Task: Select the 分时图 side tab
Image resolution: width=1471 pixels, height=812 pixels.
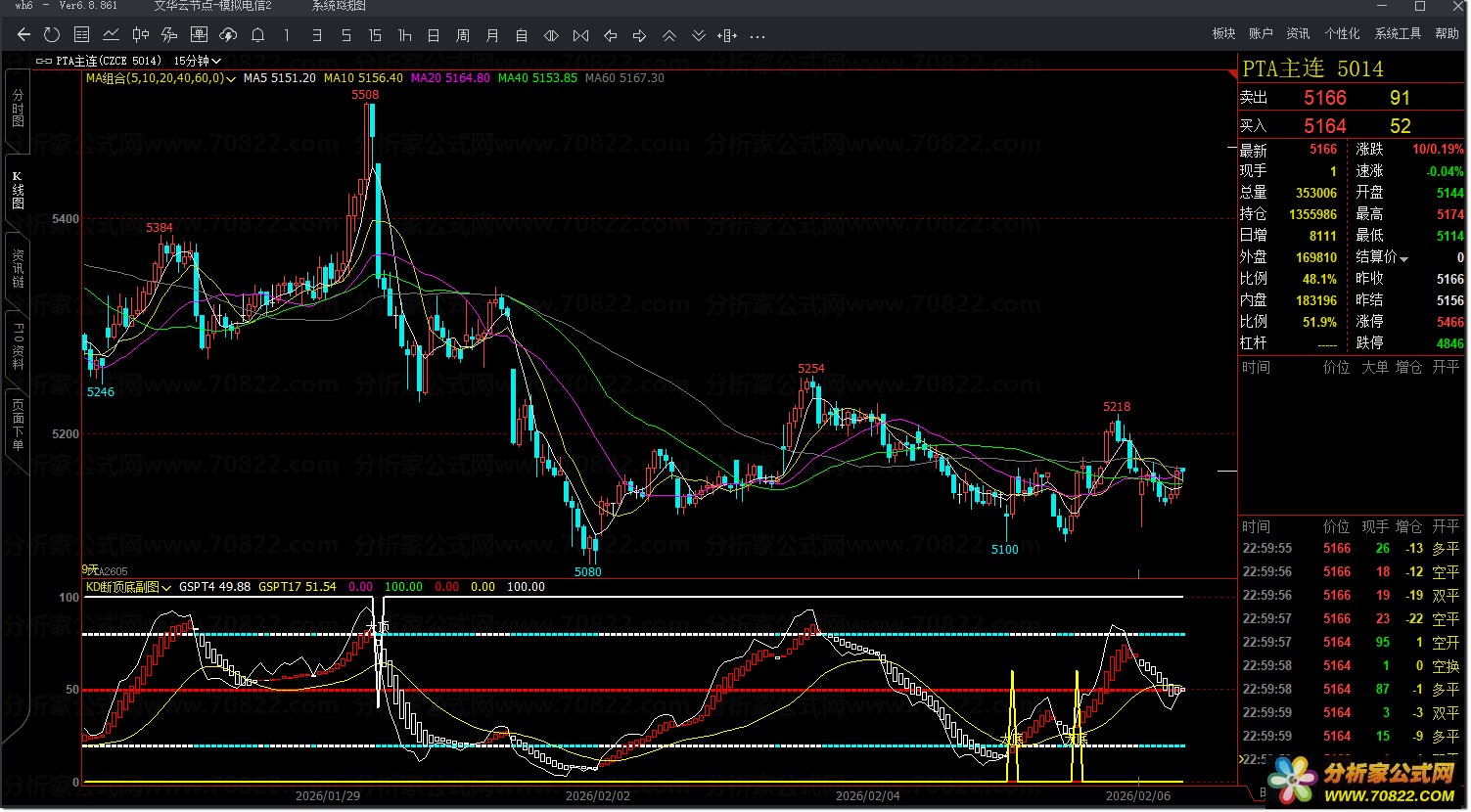Action: click(x=18, y=108)
